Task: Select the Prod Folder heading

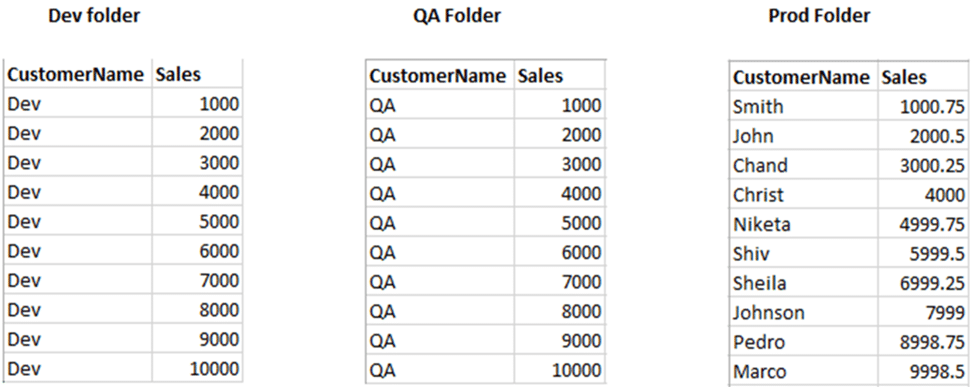Action: (x=819, y=16)
